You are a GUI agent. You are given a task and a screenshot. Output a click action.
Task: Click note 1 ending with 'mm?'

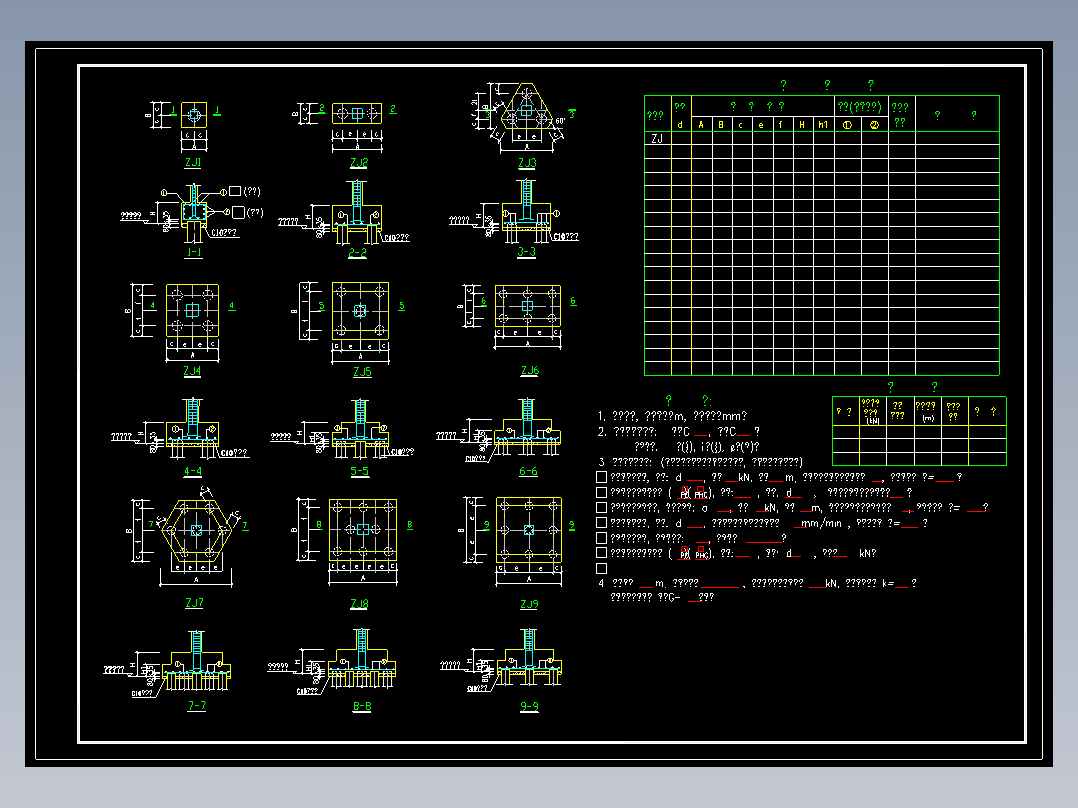pos(672,416)
